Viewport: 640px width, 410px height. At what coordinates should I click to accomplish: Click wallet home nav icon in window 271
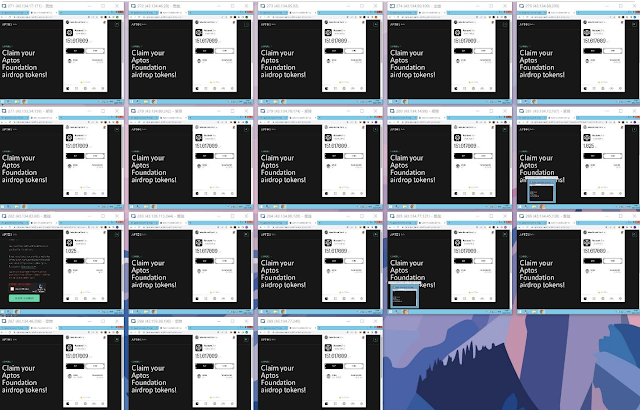click(x=68, y=89)
